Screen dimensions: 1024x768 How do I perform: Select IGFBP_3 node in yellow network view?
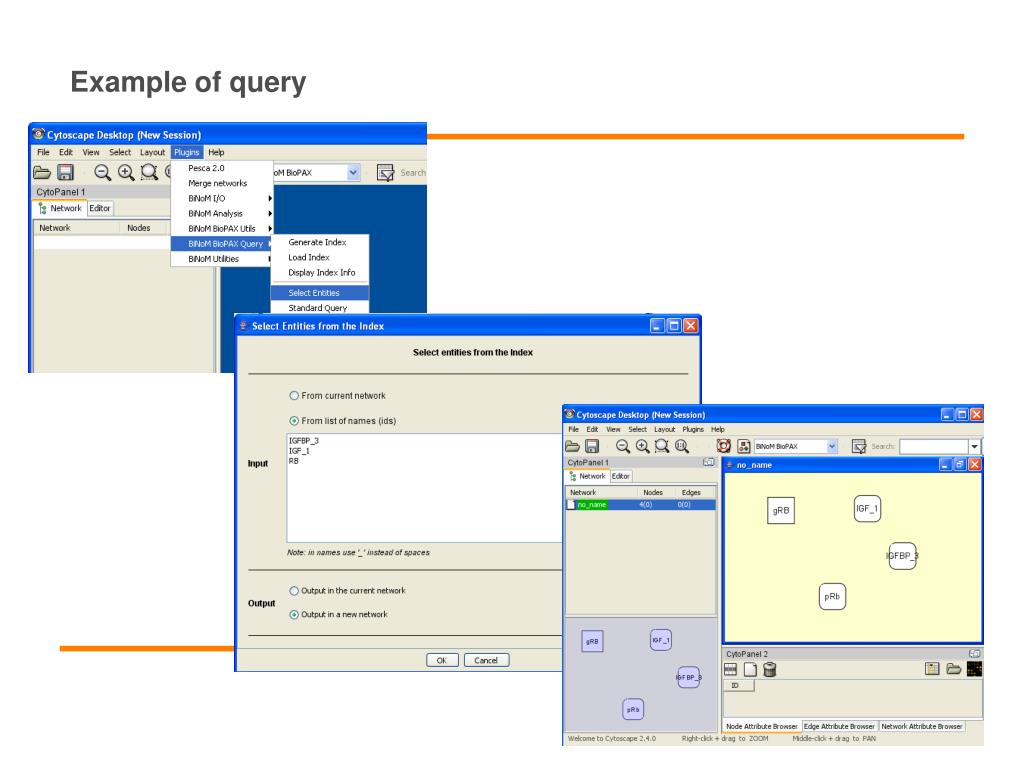click(x=903, y=556)
